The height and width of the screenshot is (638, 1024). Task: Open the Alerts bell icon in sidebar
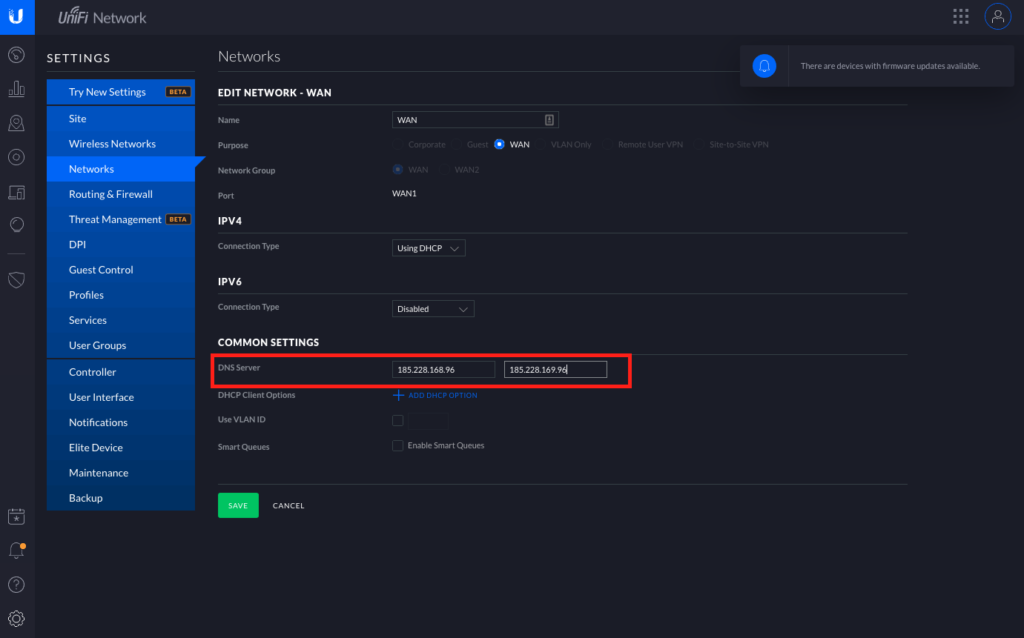[16, 550]
